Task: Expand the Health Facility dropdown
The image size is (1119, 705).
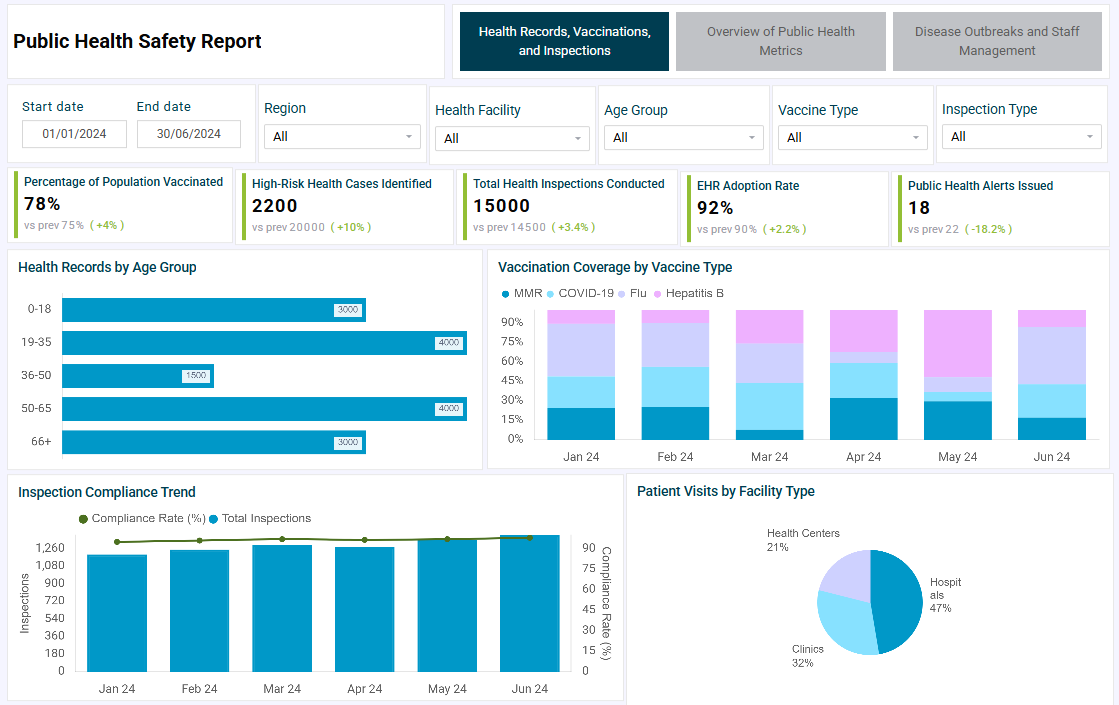Action: pyautogui.click(x=512, y=138)
